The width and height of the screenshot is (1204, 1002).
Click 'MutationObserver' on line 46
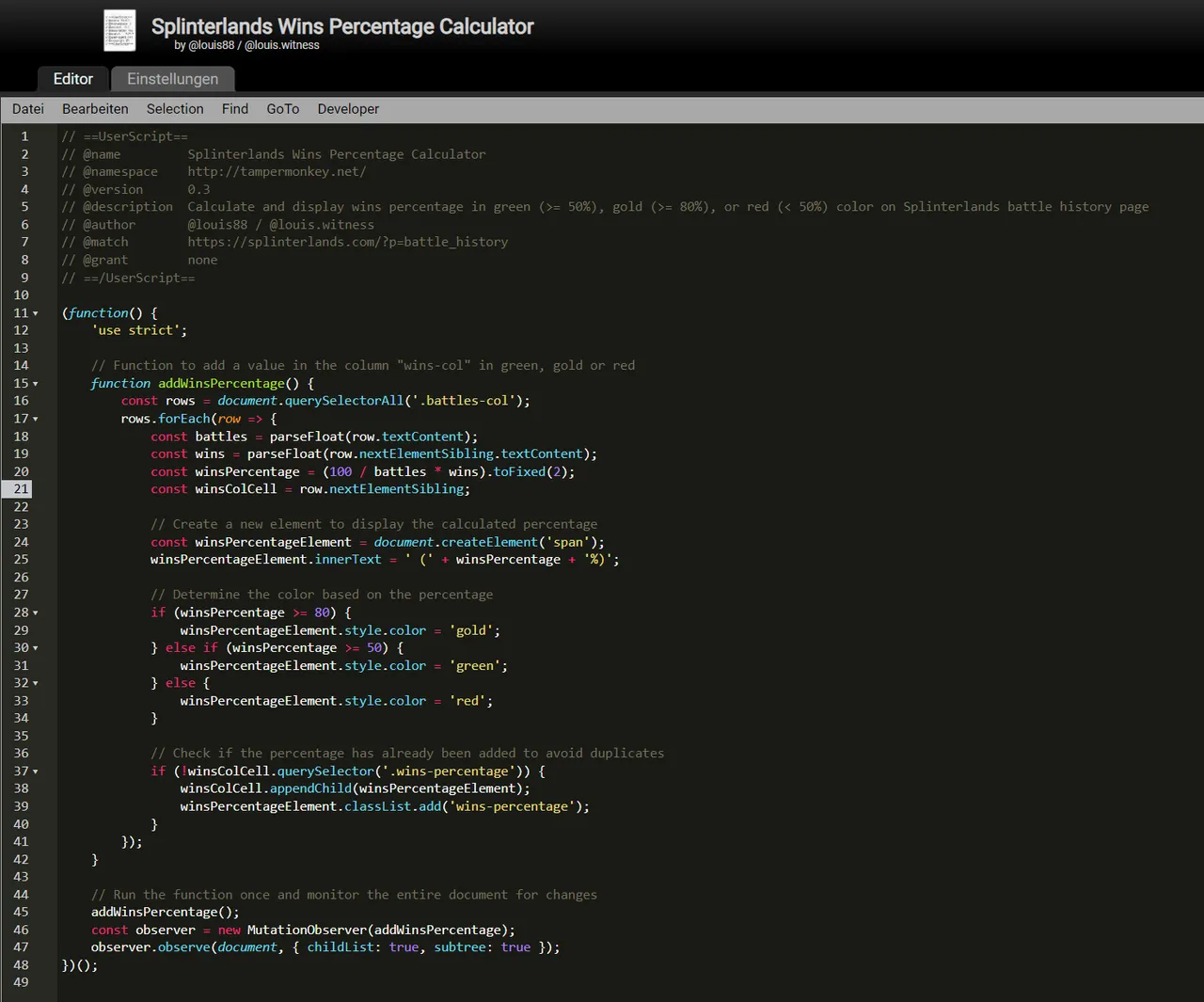coord(307,930)
